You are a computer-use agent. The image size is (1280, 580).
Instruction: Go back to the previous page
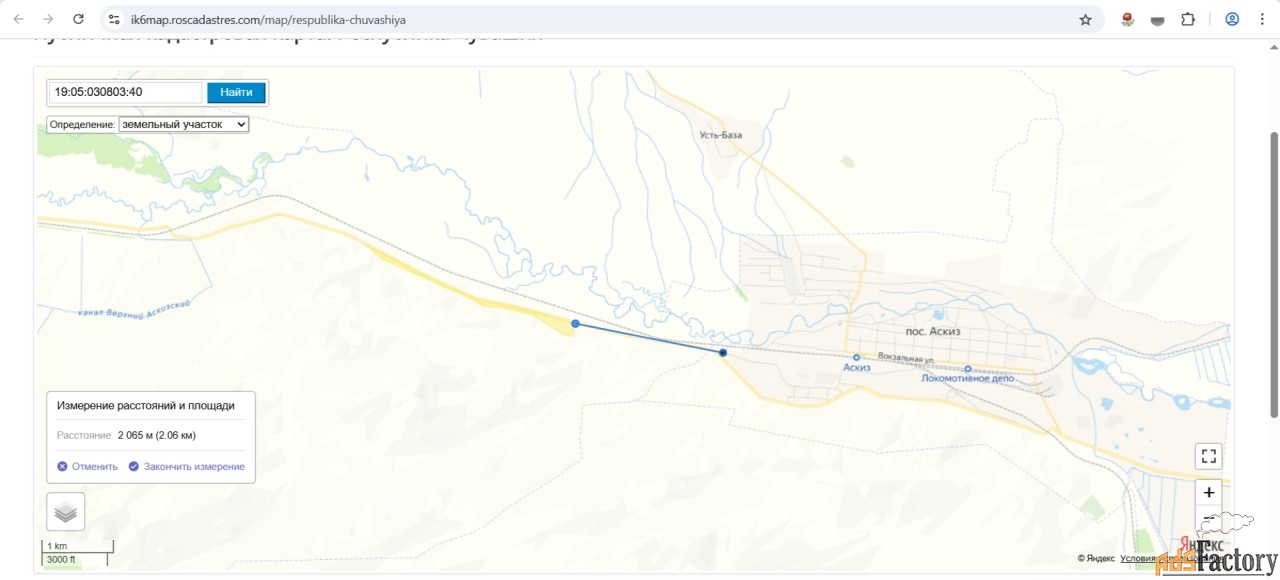click(18, 19)
